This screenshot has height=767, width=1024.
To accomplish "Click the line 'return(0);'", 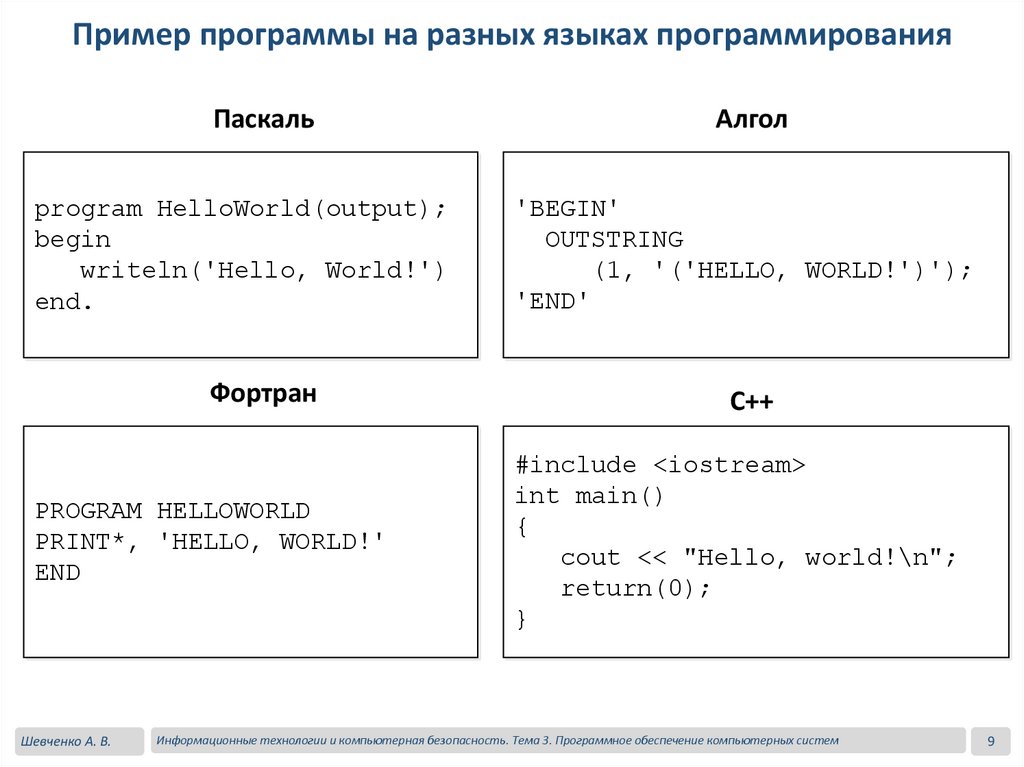I will point(635,588).
